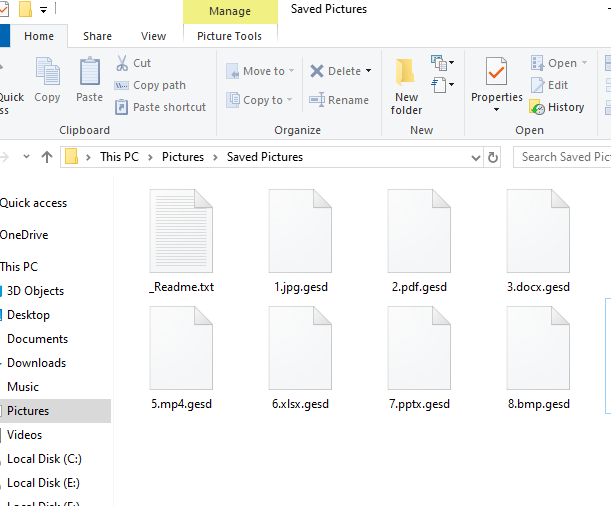Click the Cut scissors icon
This screenshot has height=506, width=611.
coord(122,63)
